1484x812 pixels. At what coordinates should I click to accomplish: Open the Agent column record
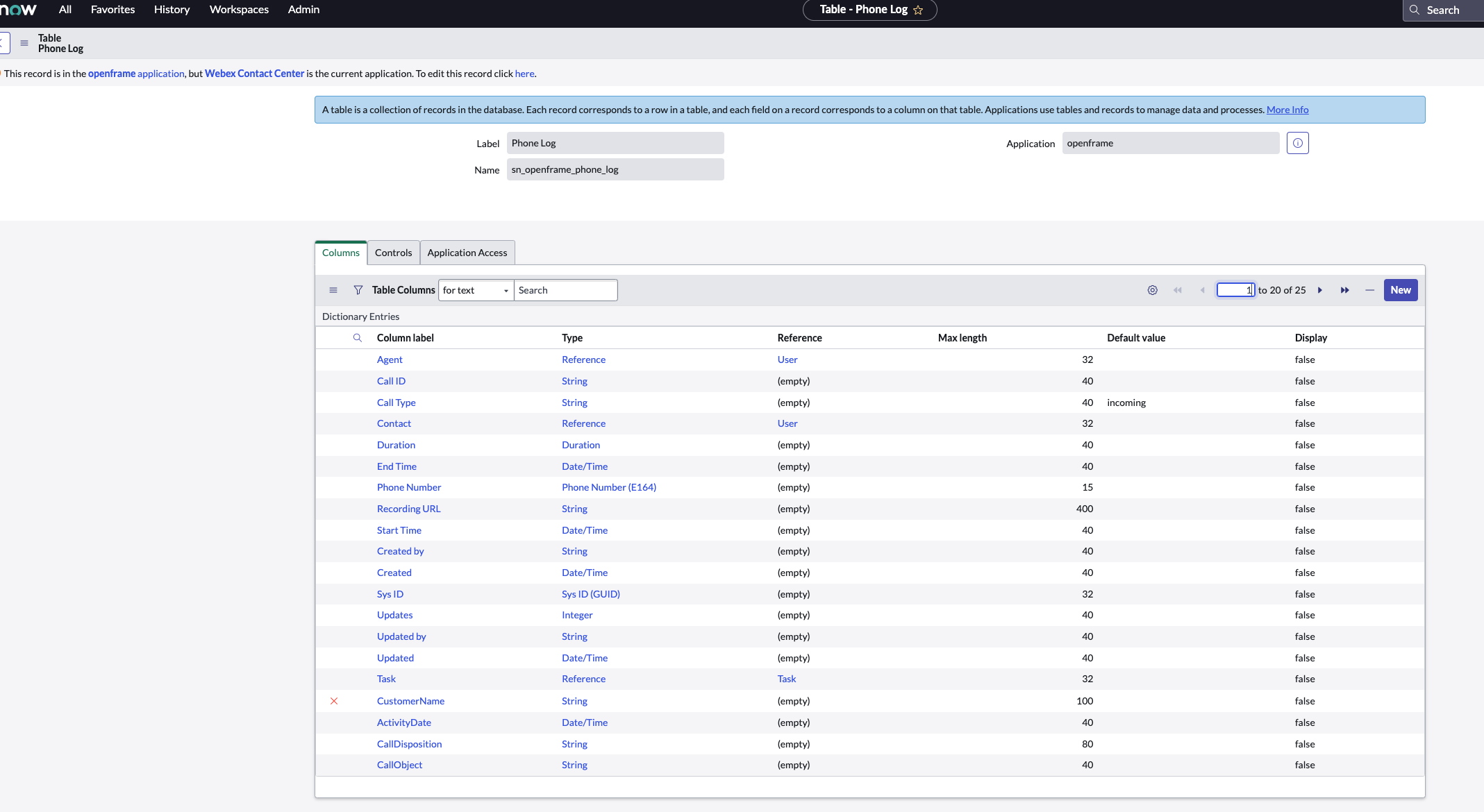pyautogui.click(x=390, y=360)
